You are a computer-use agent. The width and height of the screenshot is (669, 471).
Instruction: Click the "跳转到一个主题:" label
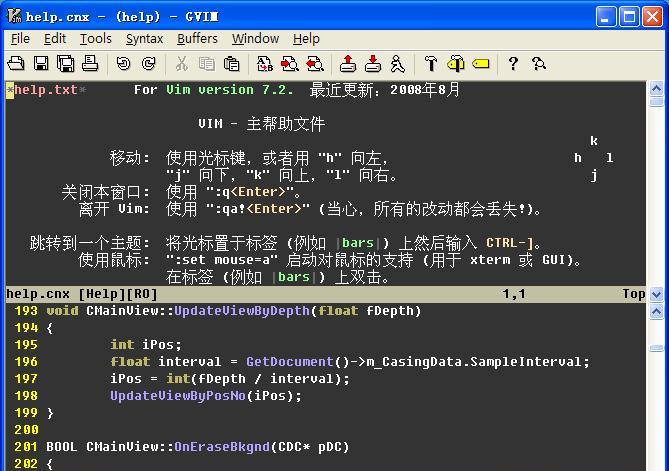(90, 243)
